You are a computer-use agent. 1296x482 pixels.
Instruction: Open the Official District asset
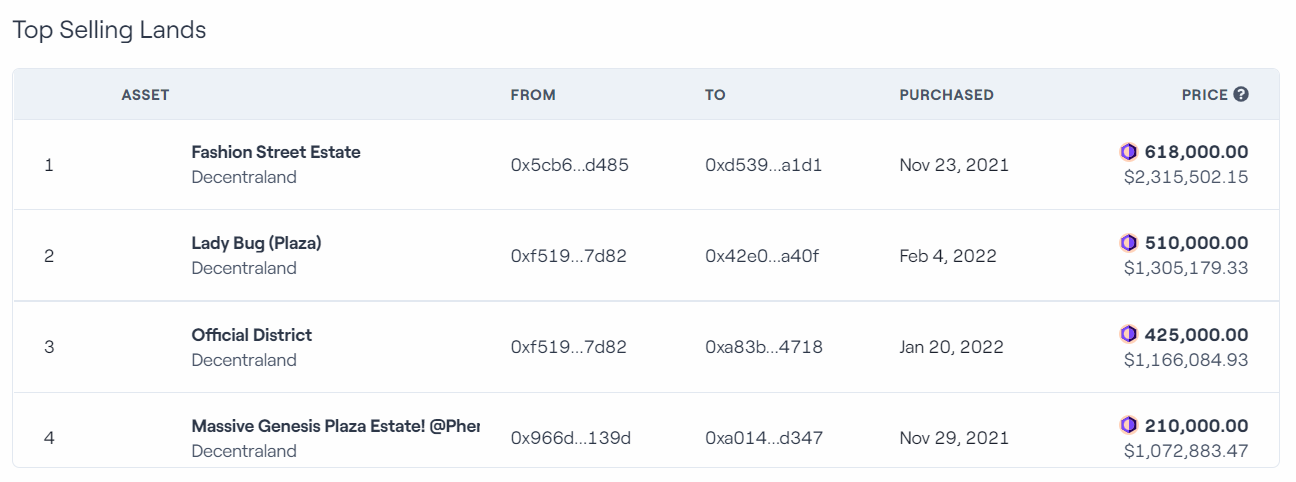point(252,335)
